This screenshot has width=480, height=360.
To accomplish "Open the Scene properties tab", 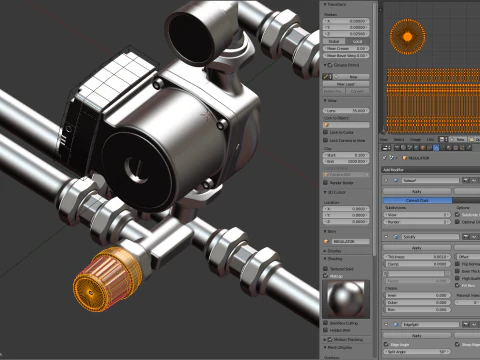I will coord(410,148).
